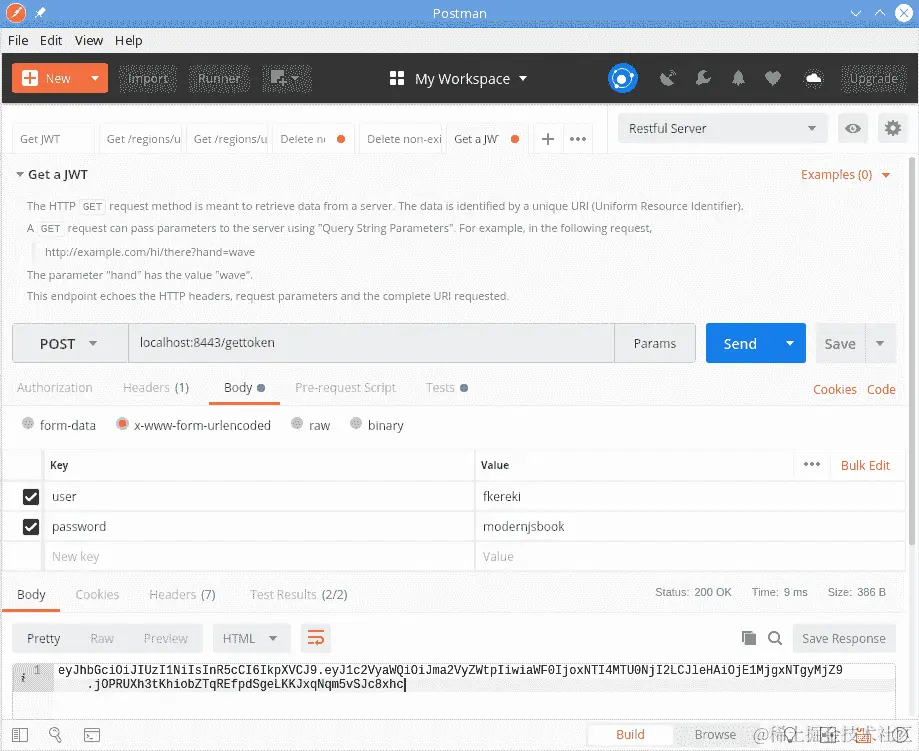Uncheck the password parameter checkbox
The image size is (919, 751).
[x=30, y=526]
